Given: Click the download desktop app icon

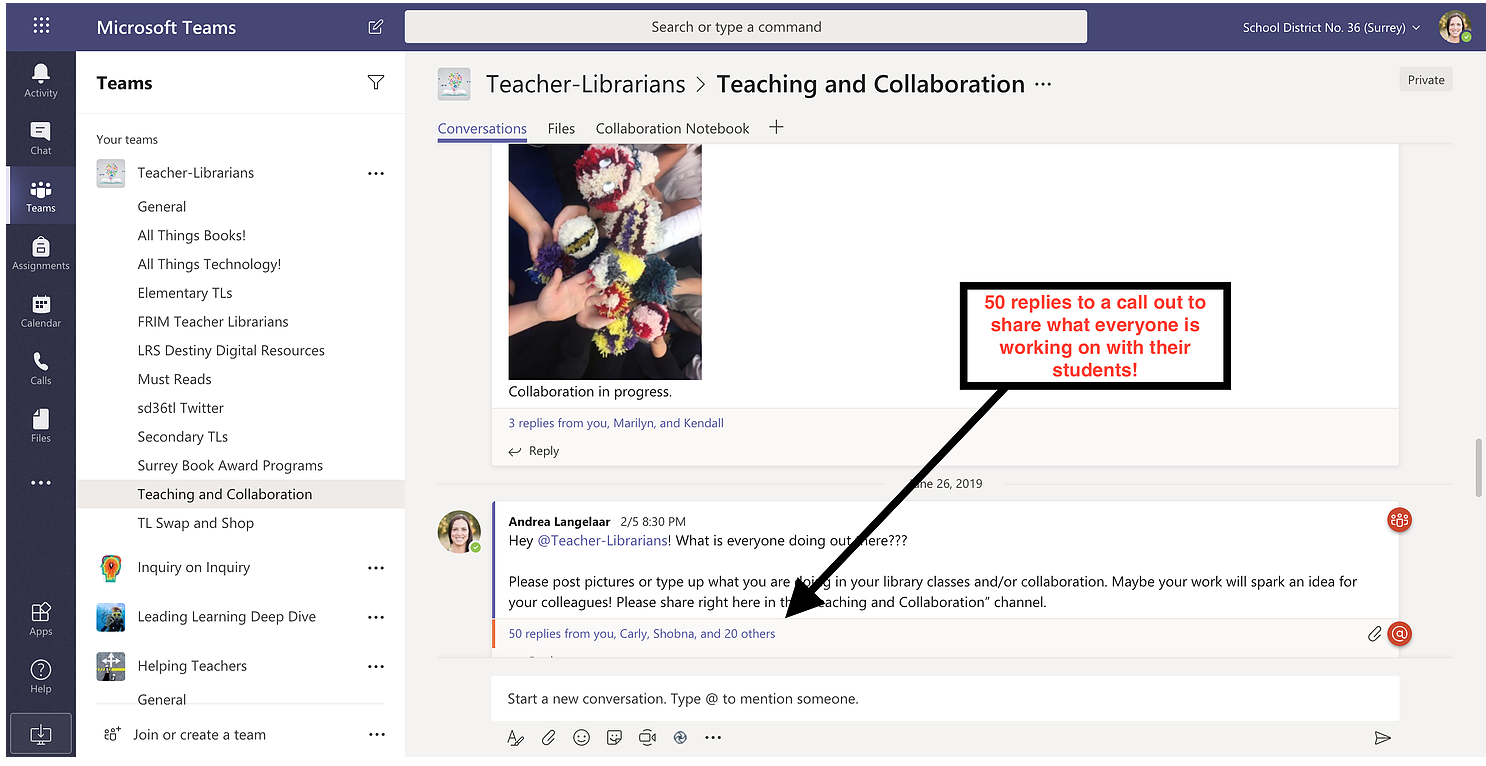Looking at the screenshot, I should [x=41, y=734].
